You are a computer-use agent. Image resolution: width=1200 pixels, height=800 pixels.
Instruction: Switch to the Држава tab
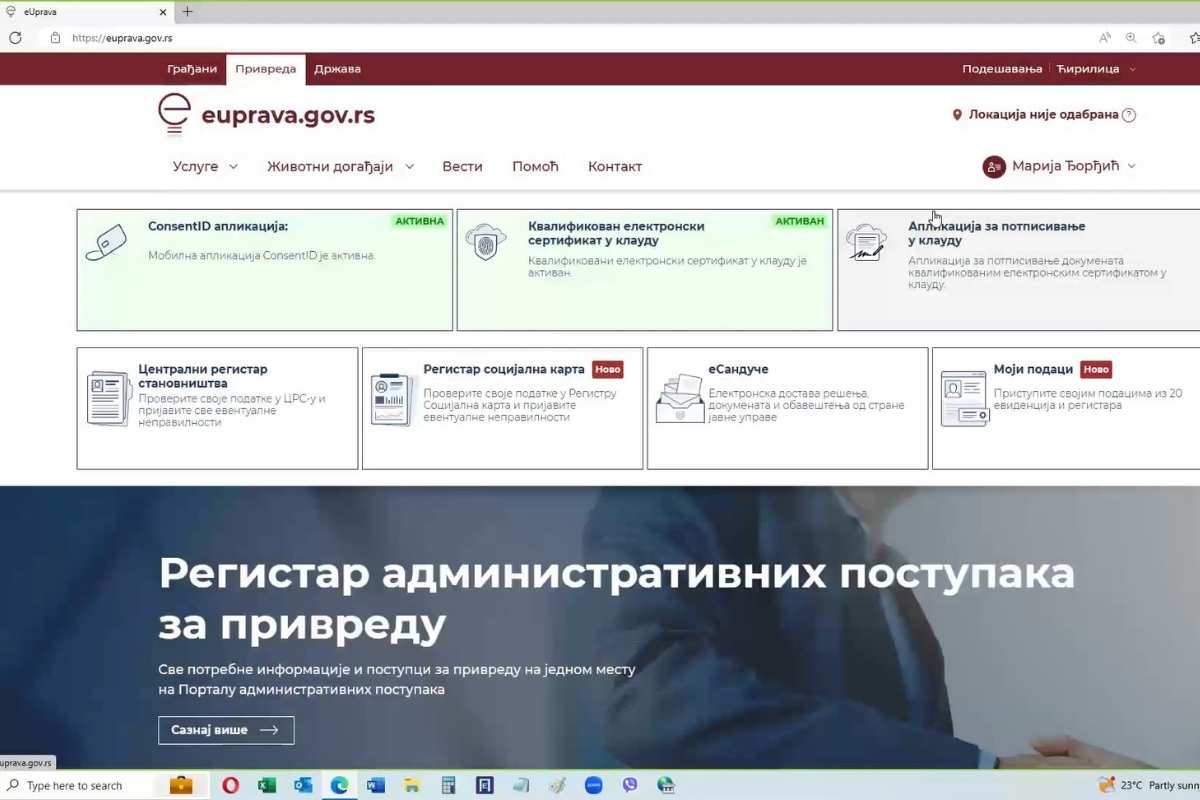[x=337, y=69]
